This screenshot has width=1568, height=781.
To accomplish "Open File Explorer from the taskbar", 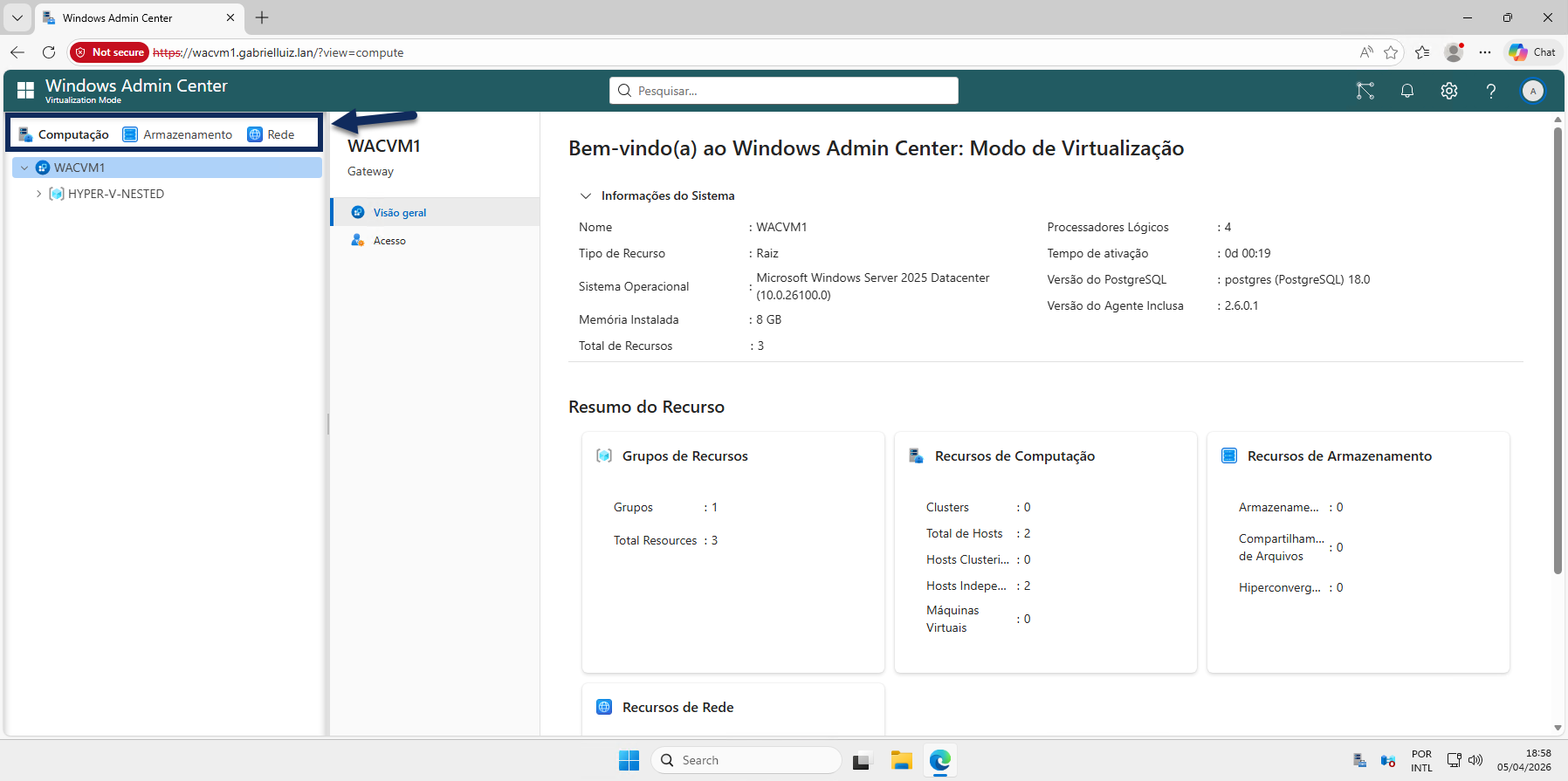I will [x=901, y=760].
